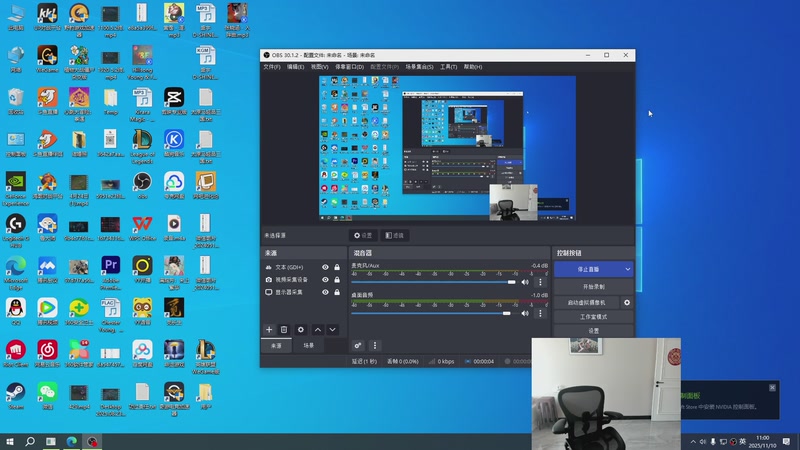Unlock the 文本 (GDI+) source
800x450 pixels.
click(337, 267)
